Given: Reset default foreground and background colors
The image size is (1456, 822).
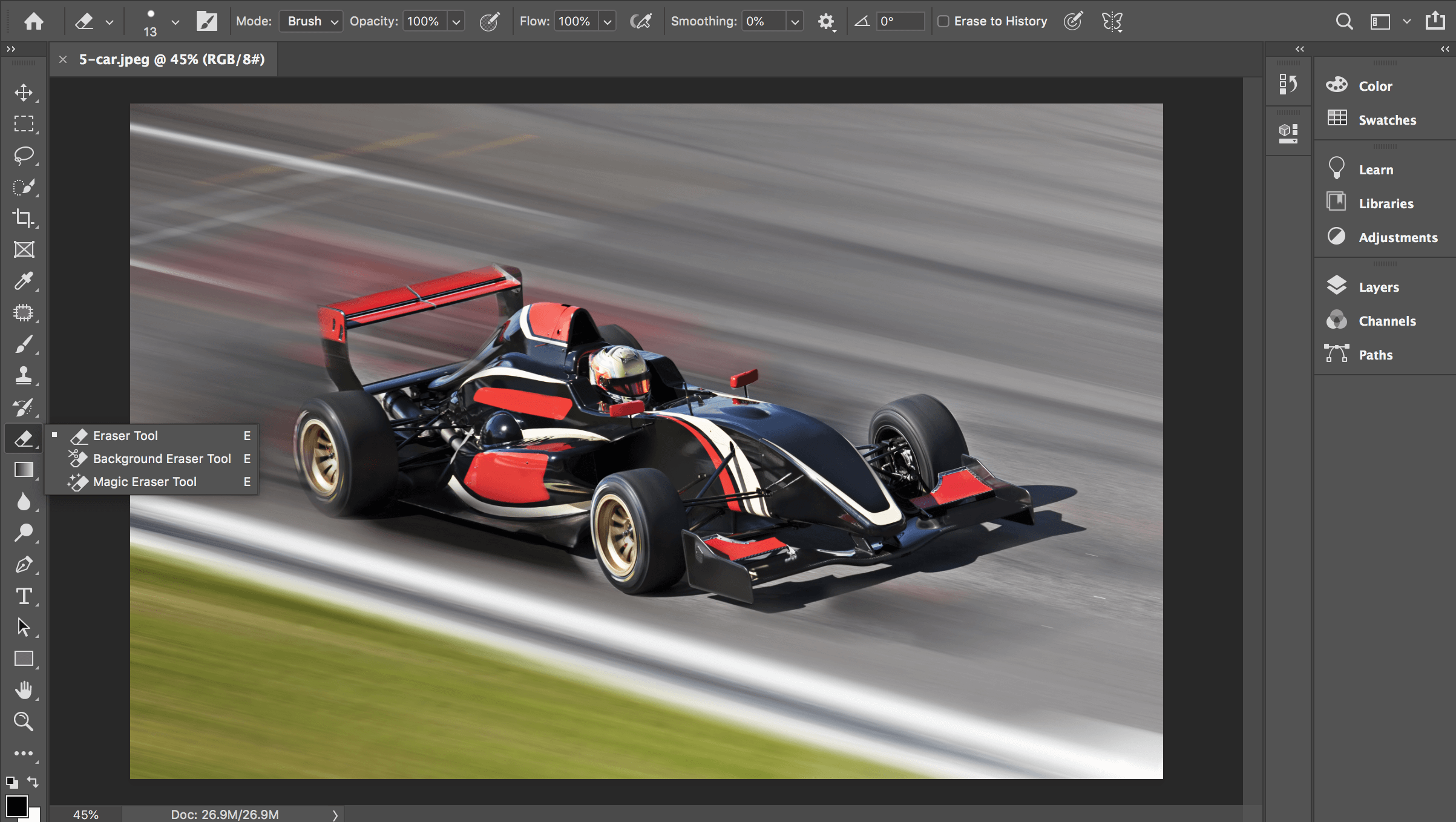Looking at the screenshot, I should click(x=11, y=782).
